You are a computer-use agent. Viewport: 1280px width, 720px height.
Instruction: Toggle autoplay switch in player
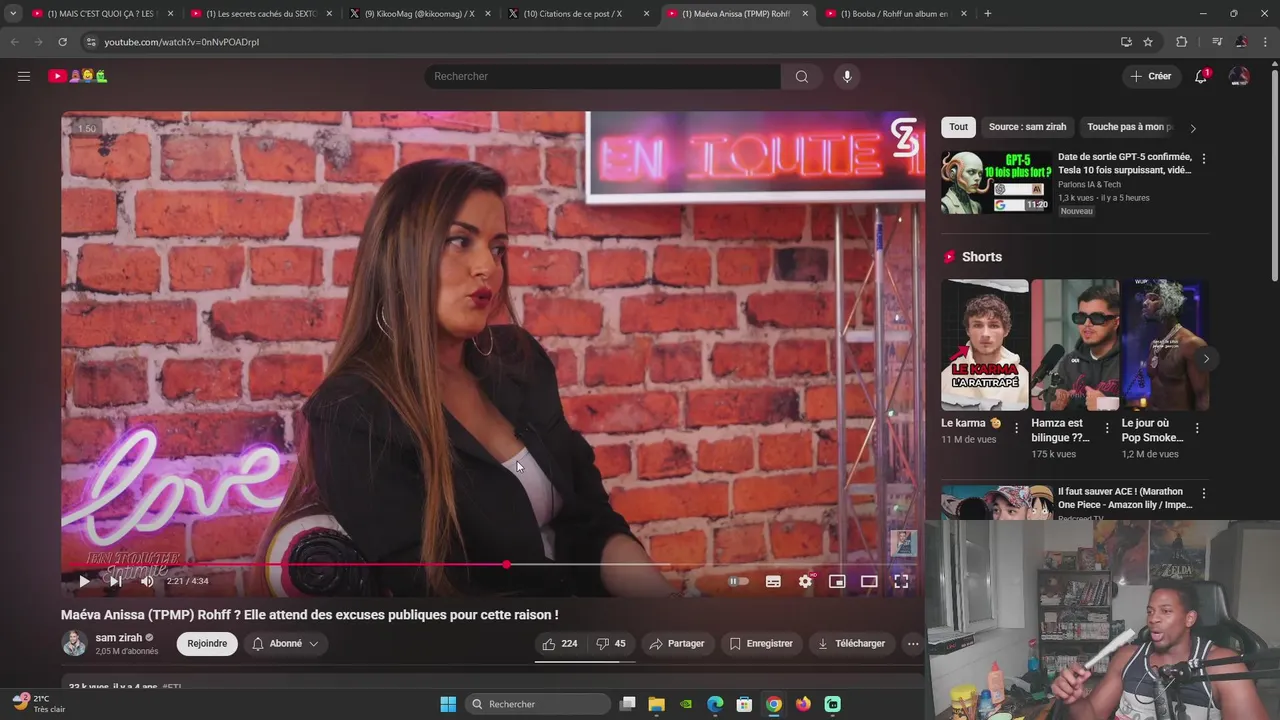point(738,581)
